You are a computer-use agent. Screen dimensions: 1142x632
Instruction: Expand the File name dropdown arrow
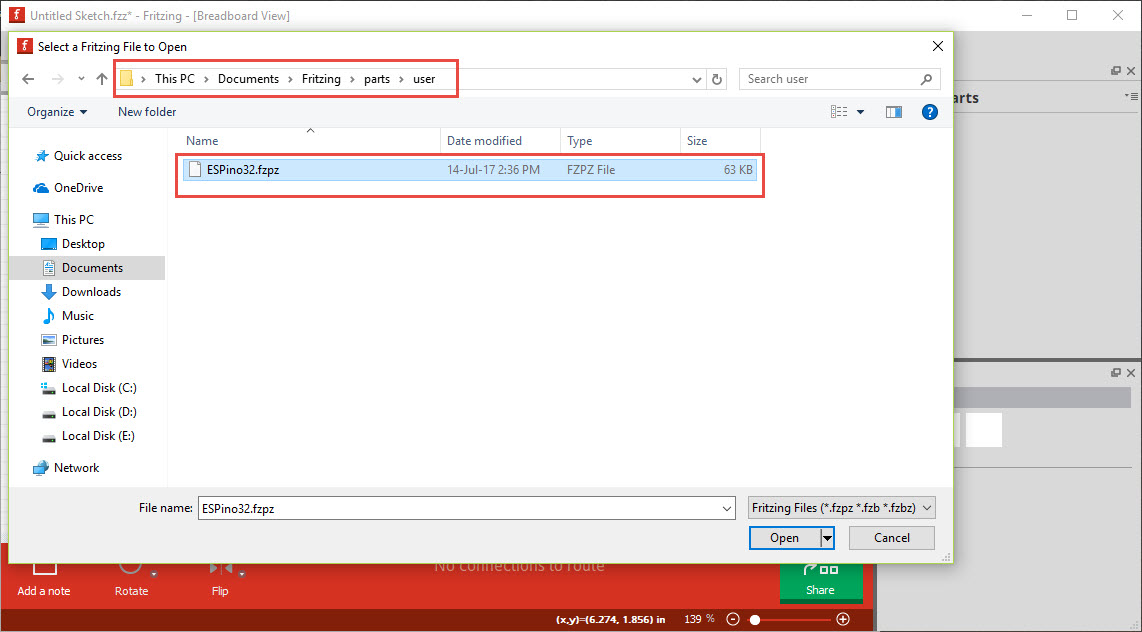pyautogui.click(x=726, y=508)
